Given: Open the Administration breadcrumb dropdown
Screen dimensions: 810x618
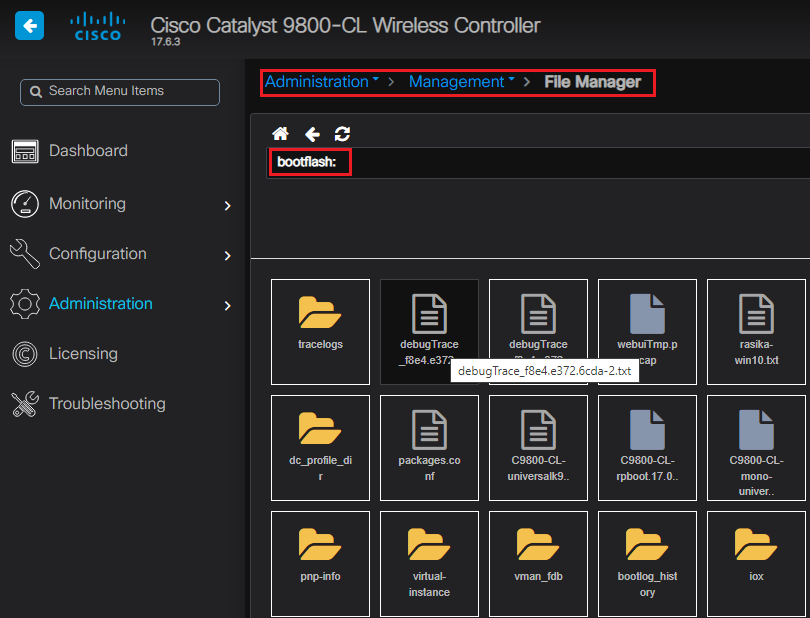Looking at the screenshot, I should tap(321, 82).
